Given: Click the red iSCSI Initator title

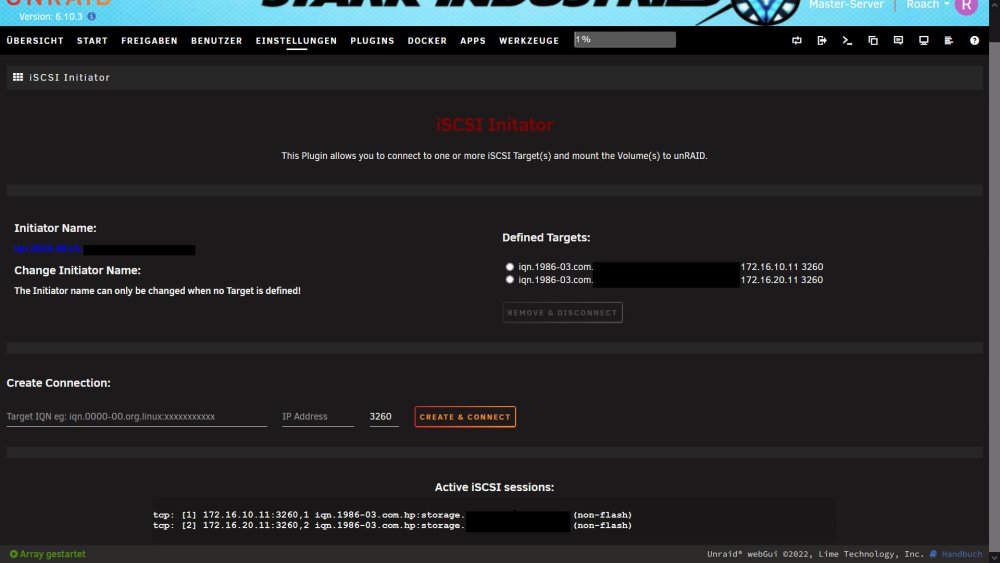Looking at the screenshot, I should [494, 124].
